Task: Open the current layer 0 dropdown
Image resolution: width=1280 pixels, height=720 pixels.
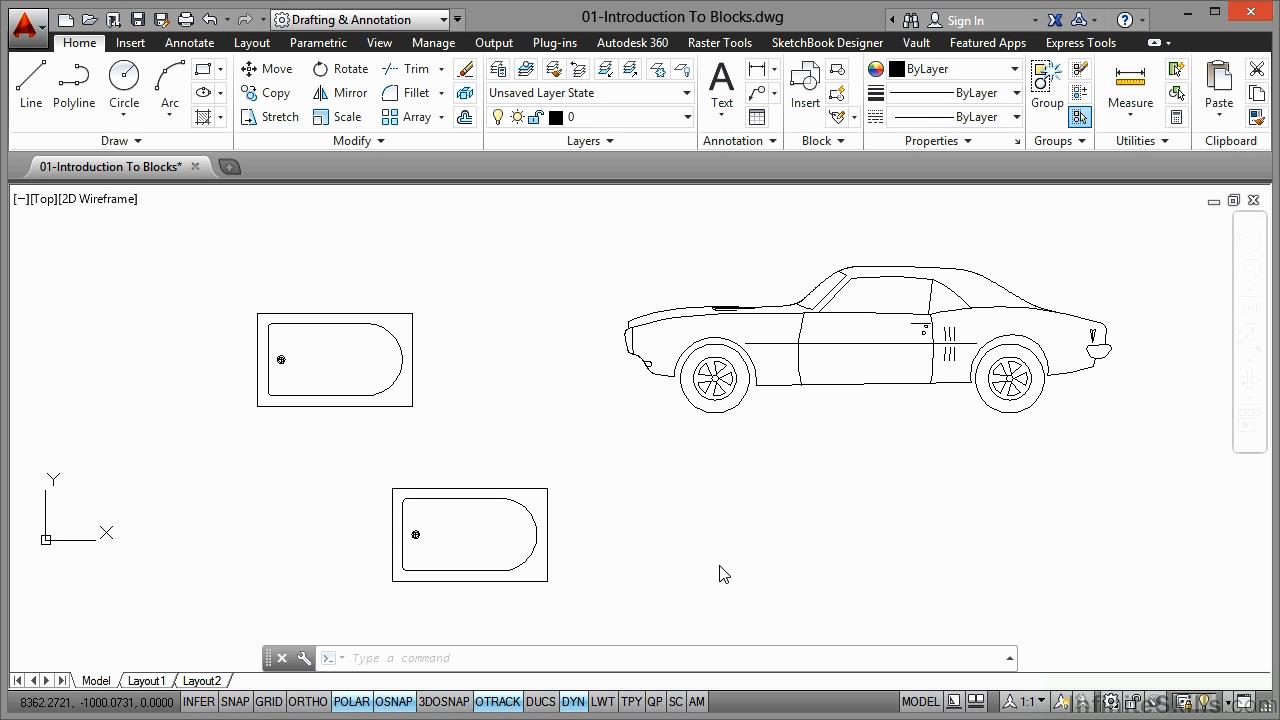Action: pyautogui.click(x=620, y=117)
